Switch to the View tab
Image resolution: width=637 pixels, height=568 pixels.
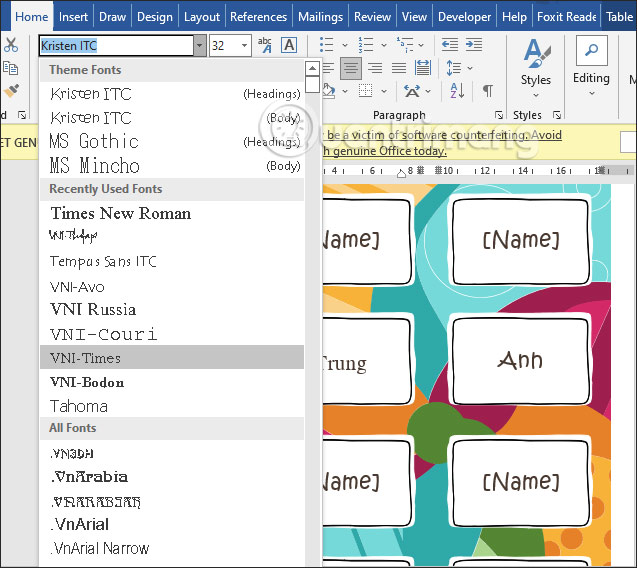coord(414,17)
